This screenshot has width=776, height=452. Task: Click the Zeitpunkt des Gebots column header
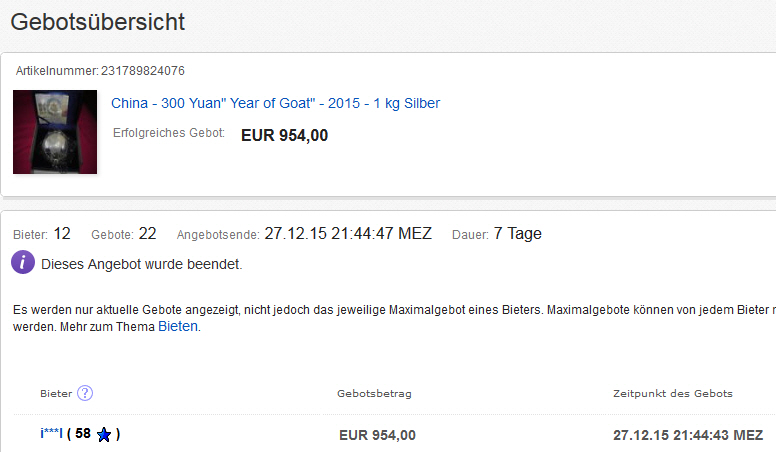click(x=672, y=393)
